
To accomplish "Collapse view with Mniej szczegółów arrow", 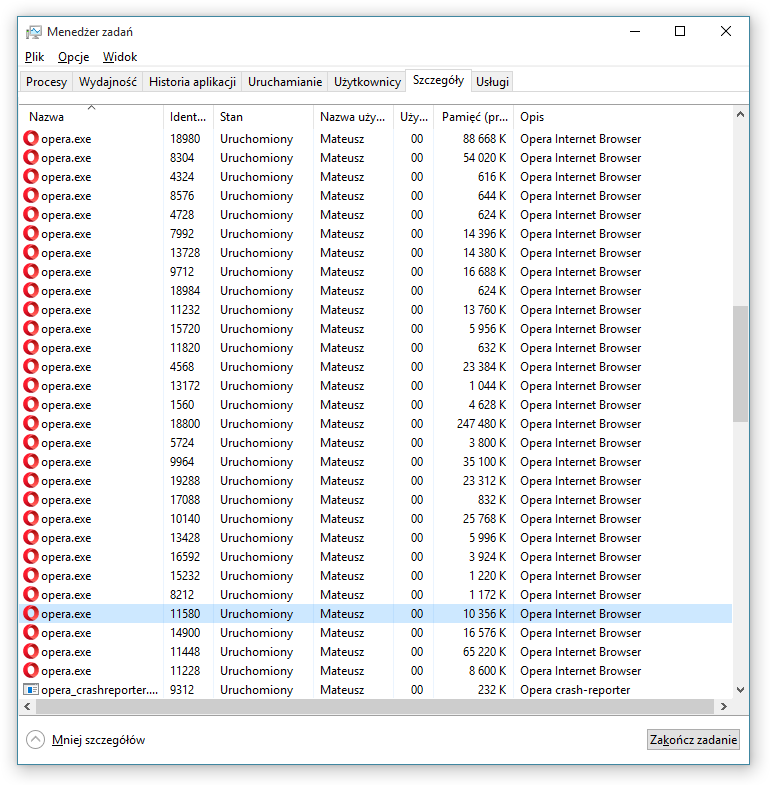I will coord(36,739).
